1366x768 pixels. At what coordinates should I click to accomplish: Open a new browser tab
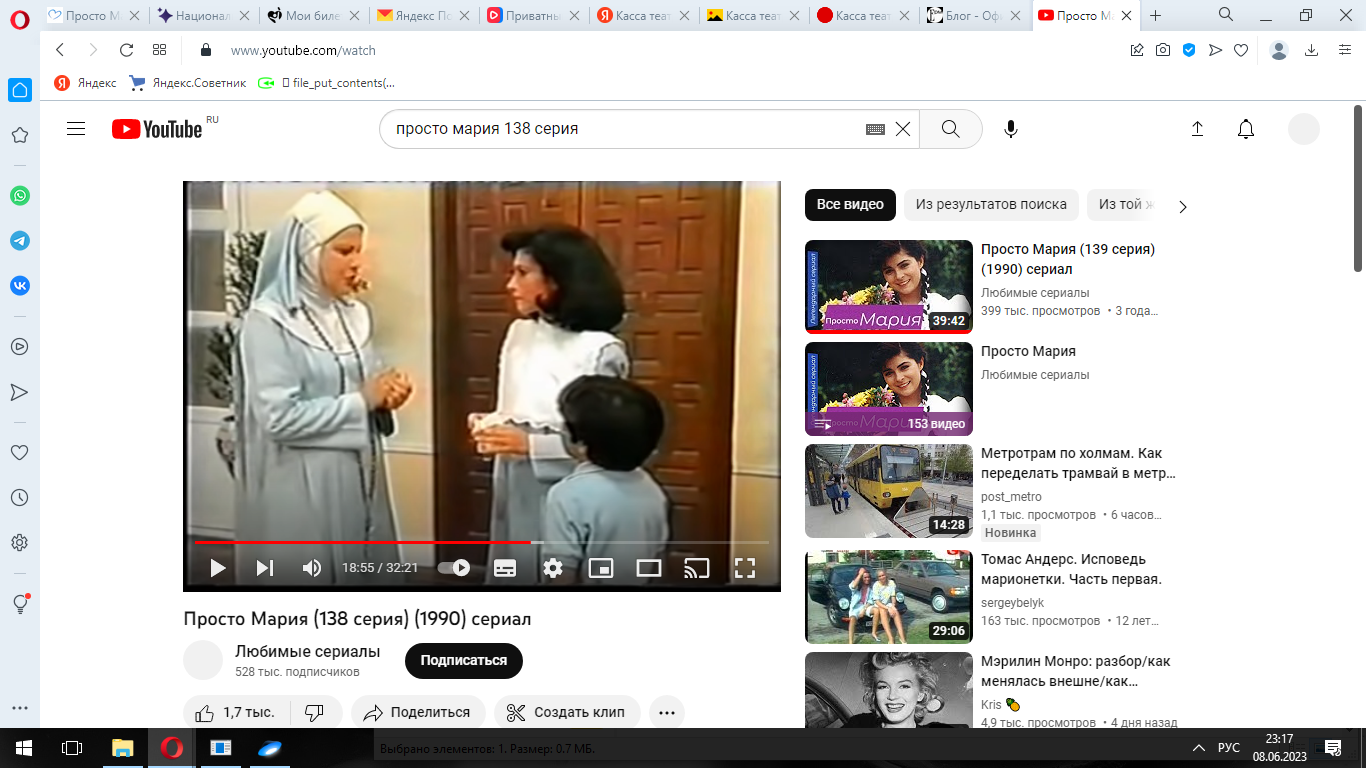(x=1156, y=15)
